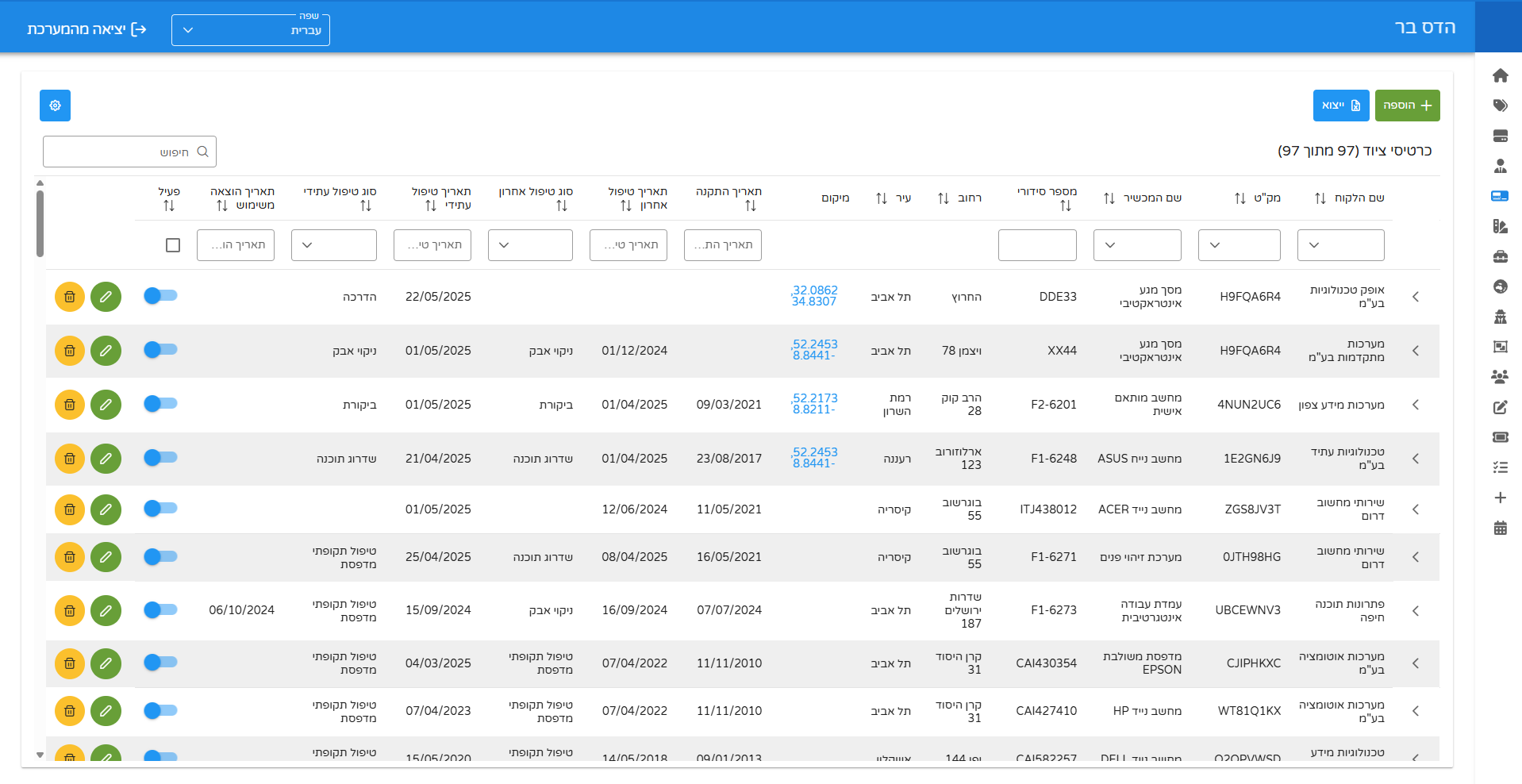Click the table vertical scrollbar thumb
1522x784 pixels.
[x=40, y=224]
